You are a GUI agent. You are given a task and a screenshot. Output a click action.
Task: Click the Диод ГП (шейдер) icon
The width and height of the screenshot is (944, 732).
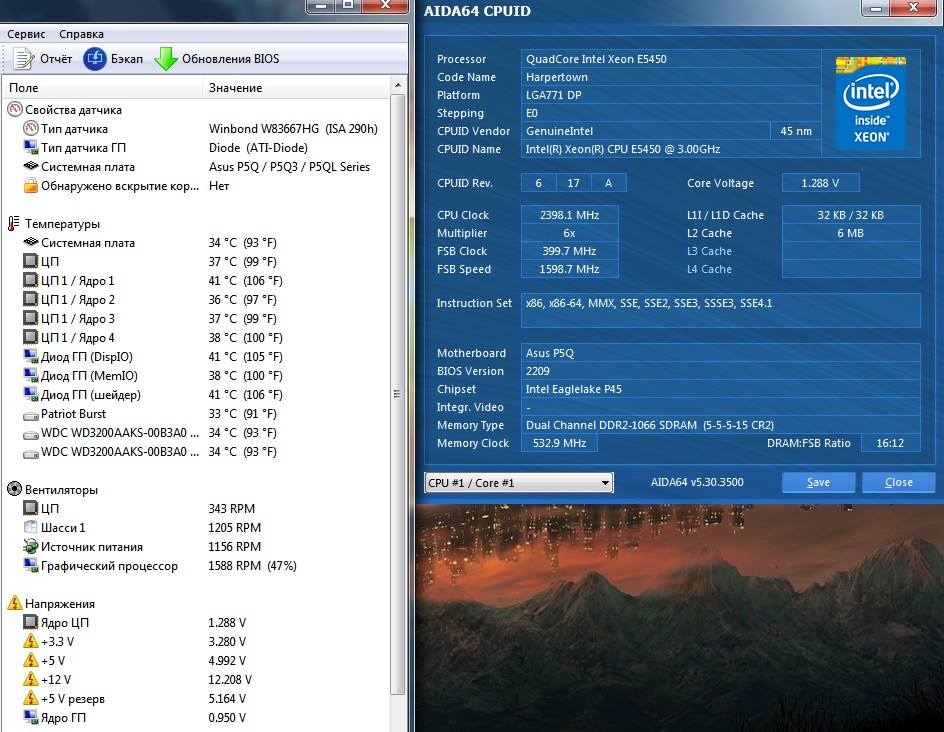coord(31,394)
